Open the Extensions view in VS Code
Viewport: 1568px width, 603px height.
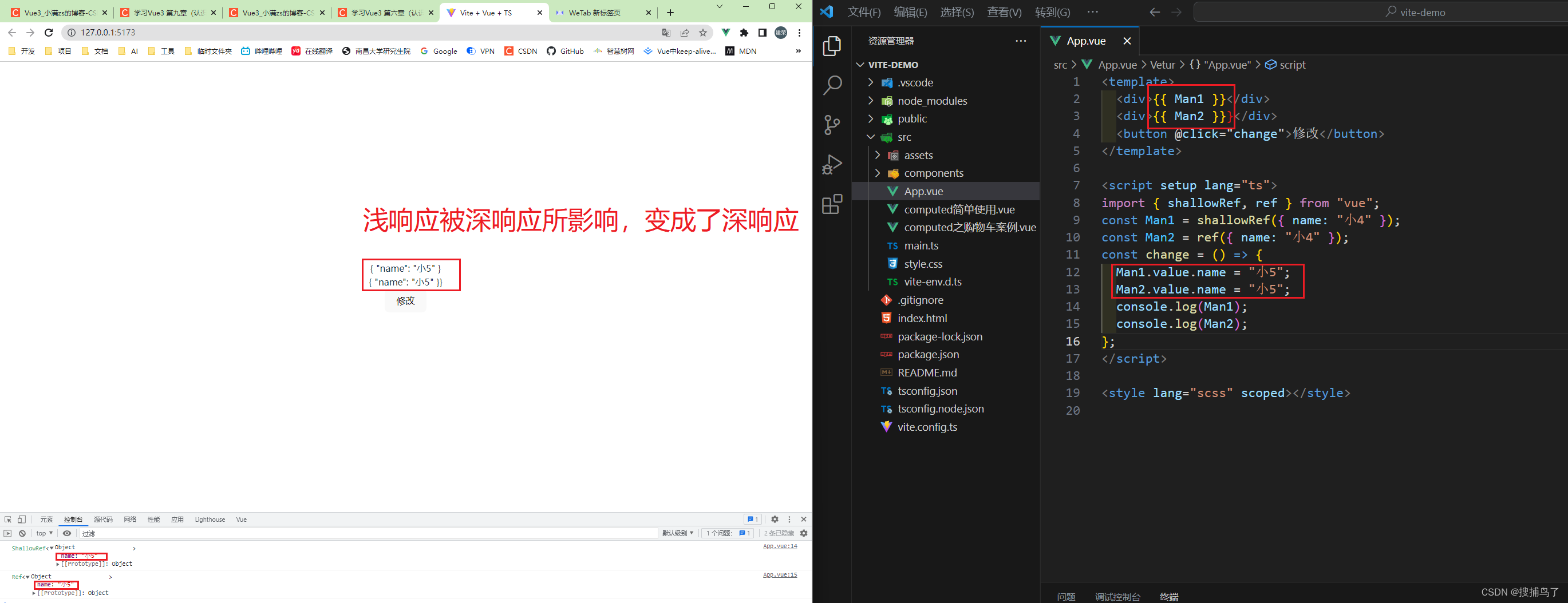(x=832, y=204)
